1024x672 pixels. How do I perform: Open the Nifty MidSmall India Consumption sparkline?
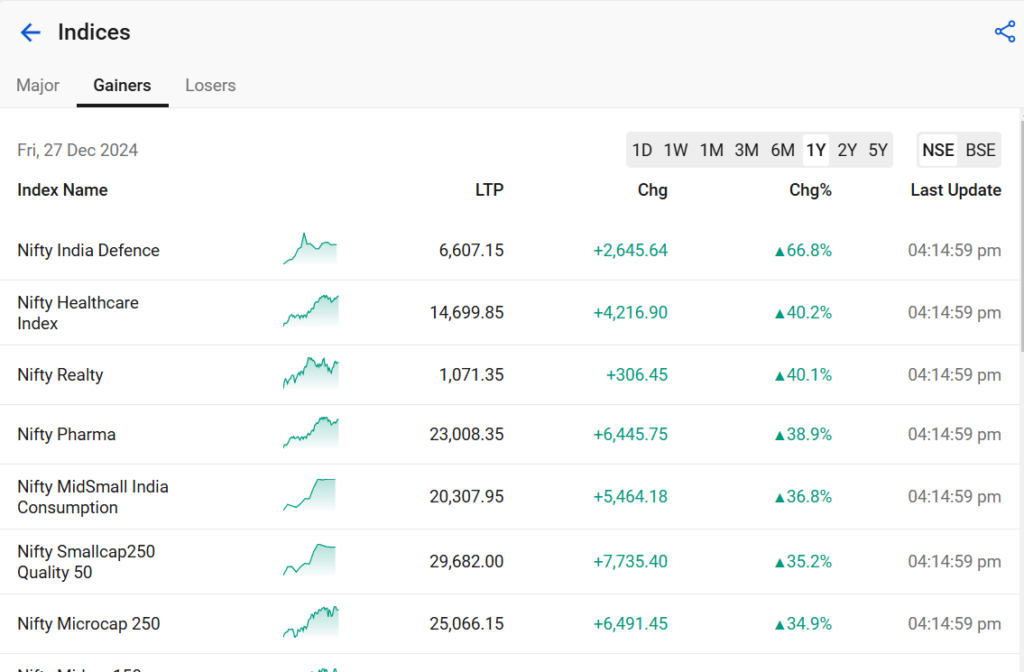point(310,495)
